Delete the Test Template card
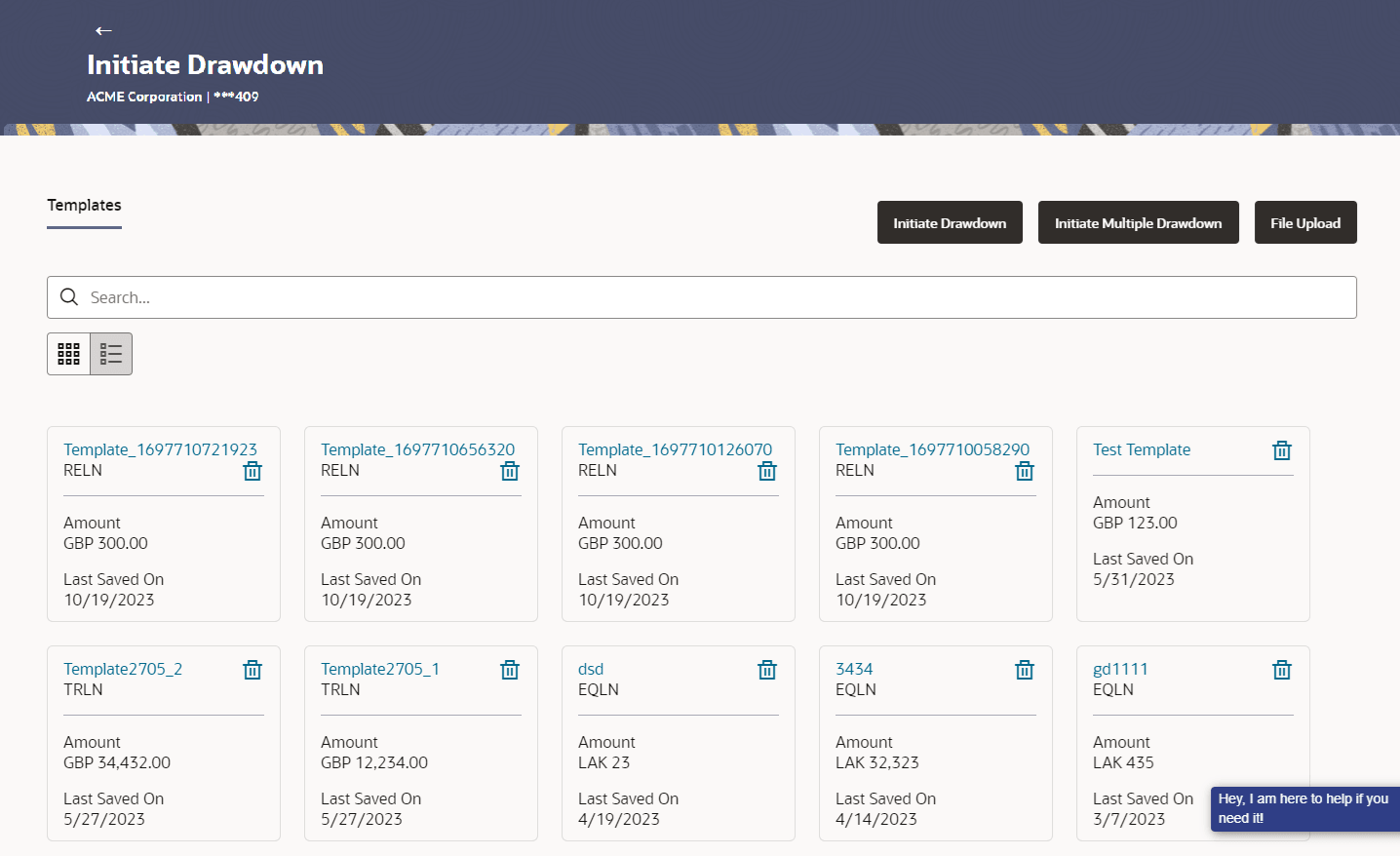Viewport: 1400px width, 856px height. pyautogui.click(x=1282, y=450)
